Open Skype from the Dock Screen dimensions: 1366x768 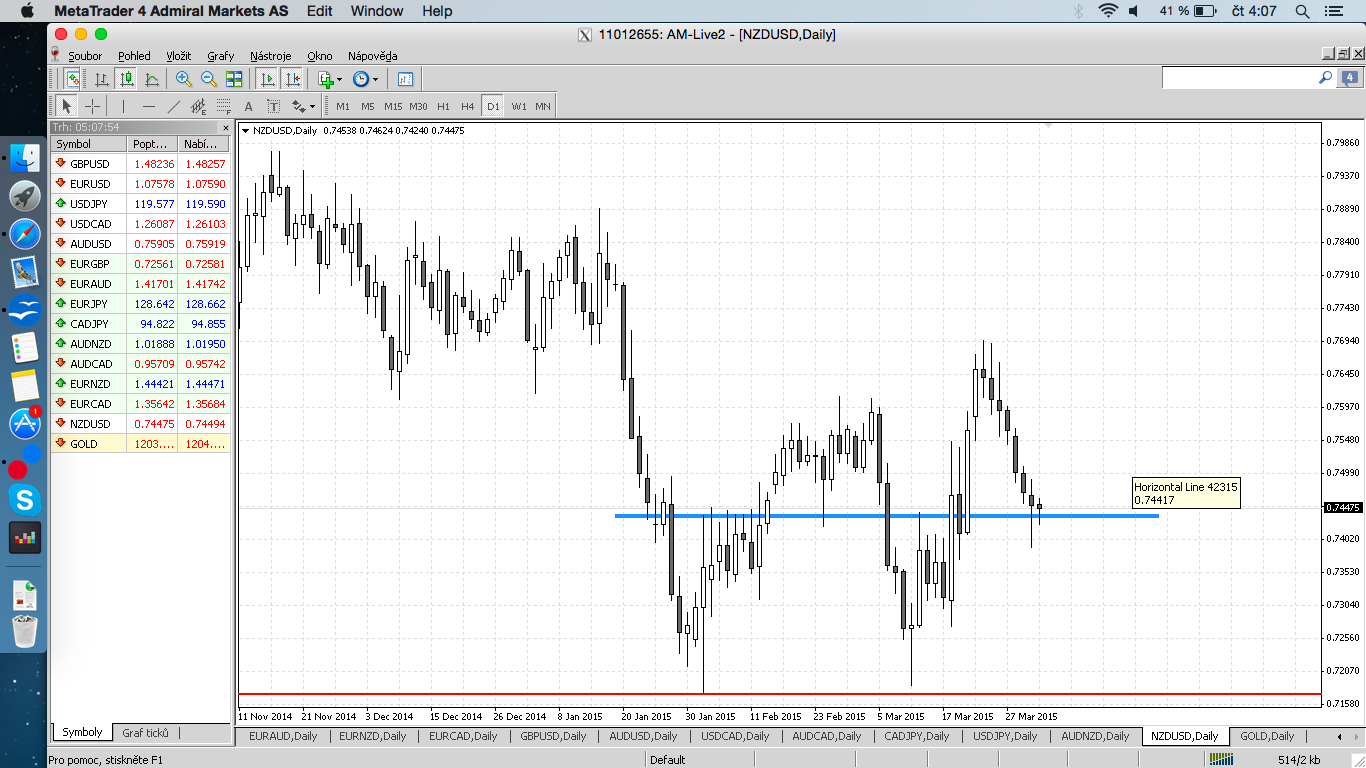[x=25, y=498]
